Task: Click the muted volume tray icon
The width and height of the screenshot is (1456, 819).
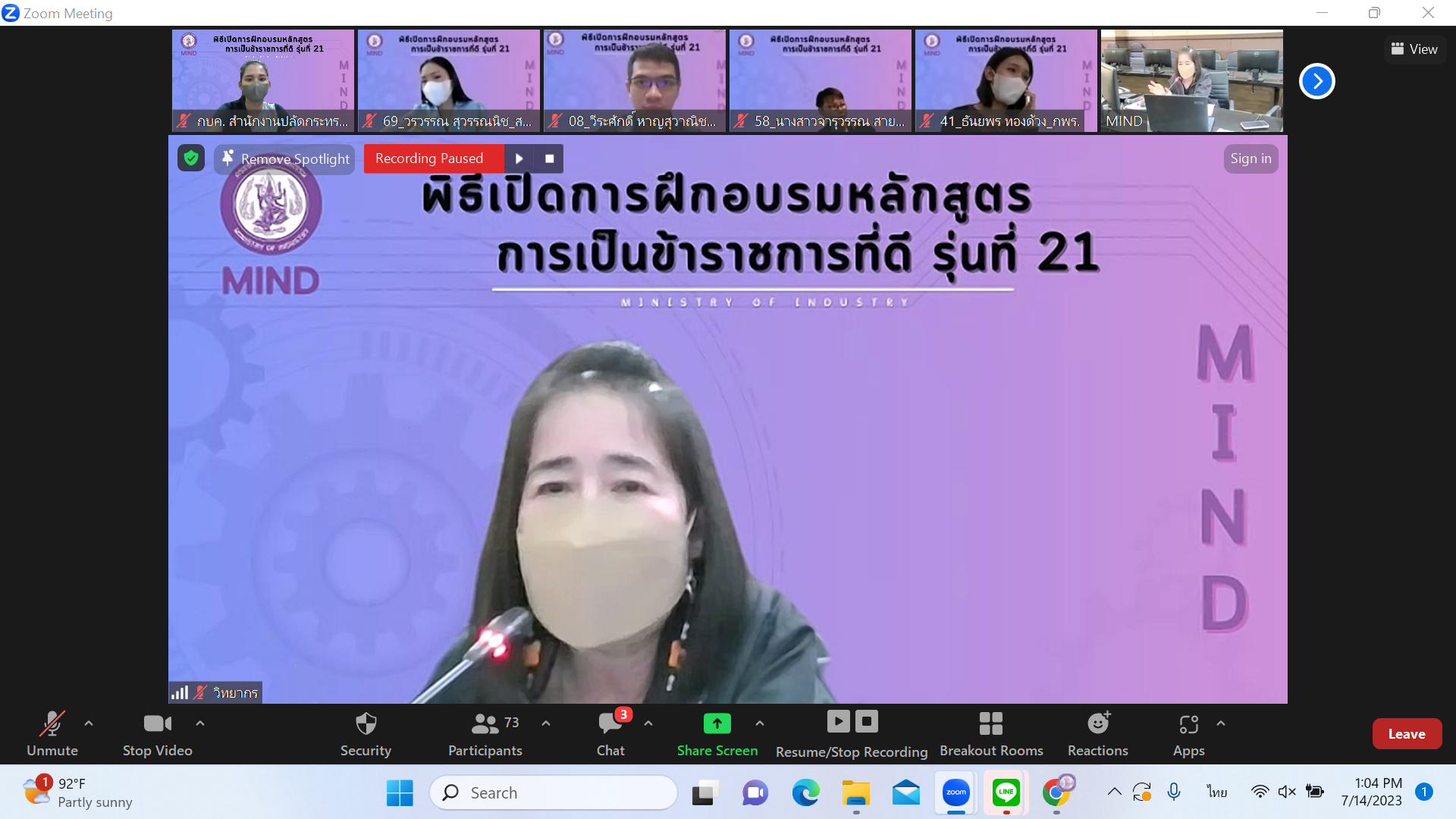Action: [x=1287, y=792]
